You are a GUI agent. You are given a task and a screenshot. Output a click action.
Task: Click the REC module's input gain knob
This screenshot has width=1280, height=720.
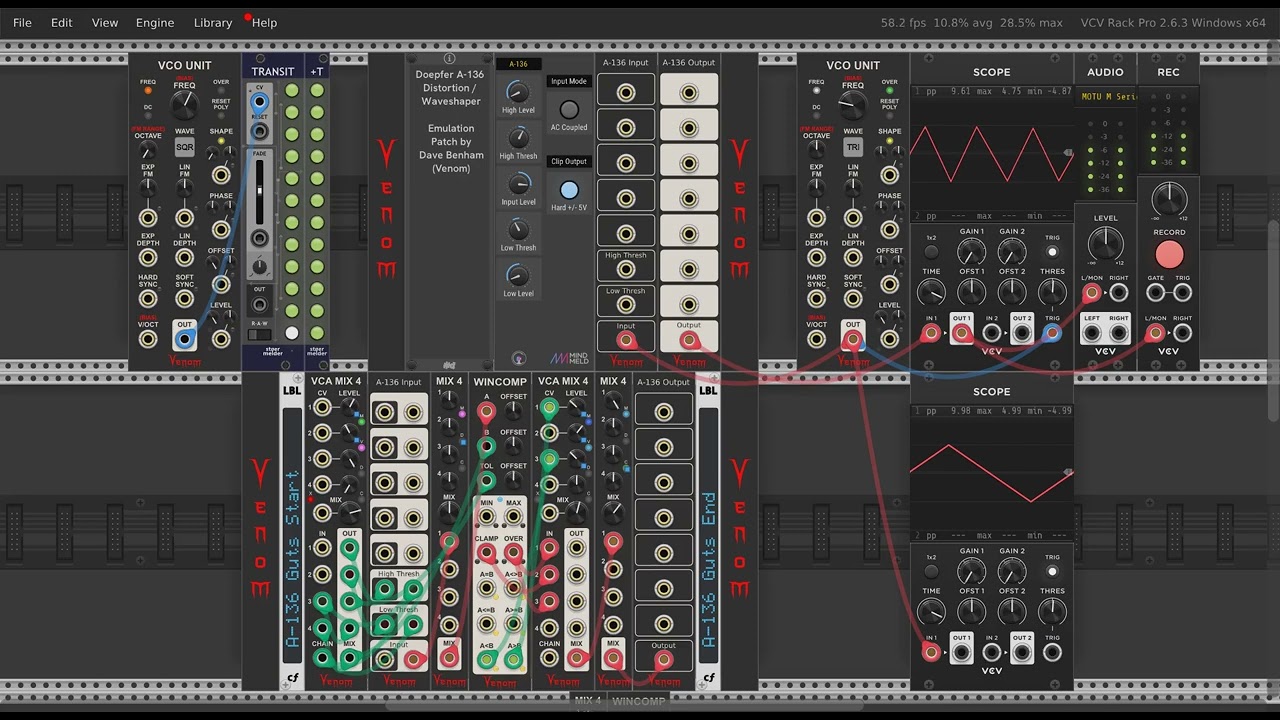point(1169,198)
